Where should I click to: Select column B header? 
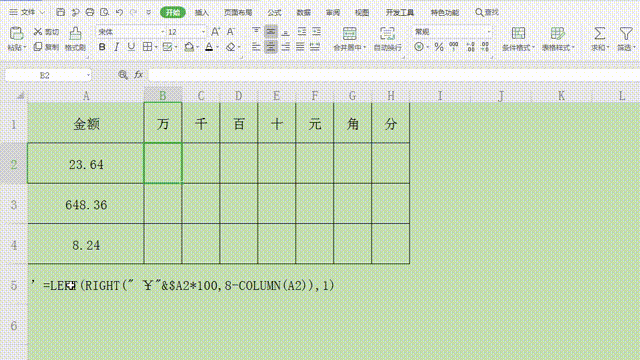(163, 96)
